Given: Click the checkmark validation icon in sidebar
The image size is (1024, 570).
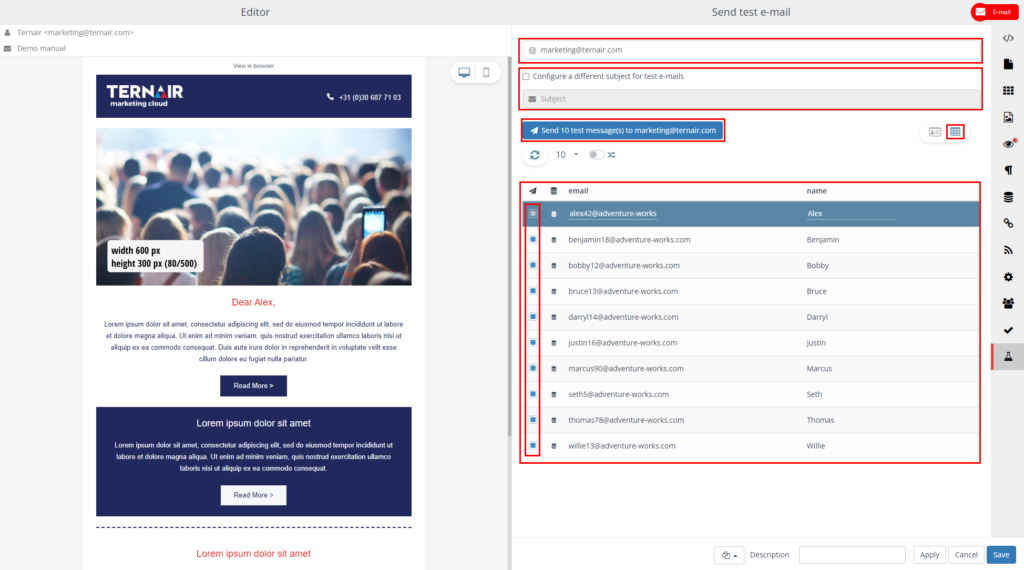Looking at the screenshot, I should pos(1008,330).
